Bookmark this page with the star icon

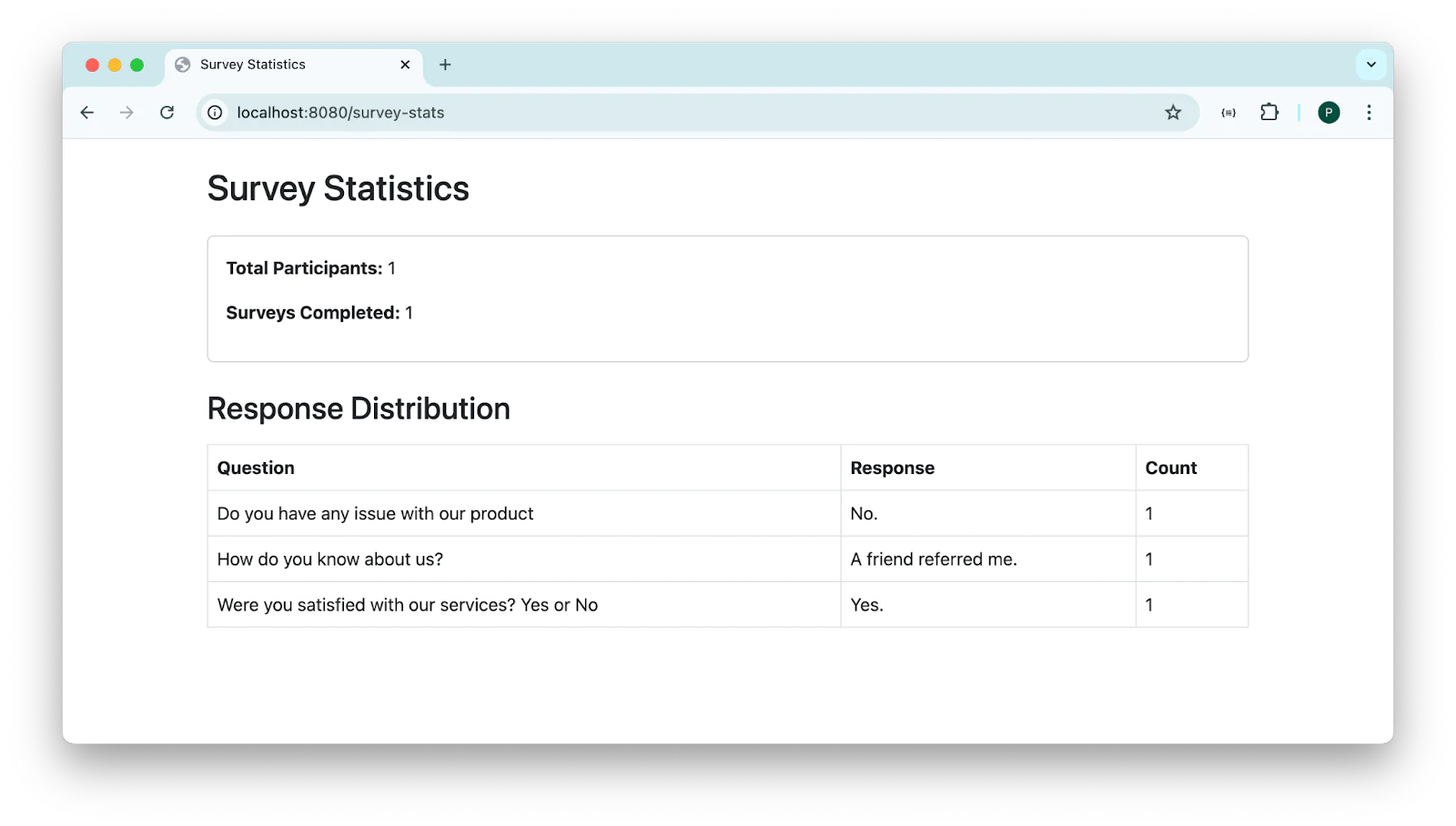(x=1173, y=113)
